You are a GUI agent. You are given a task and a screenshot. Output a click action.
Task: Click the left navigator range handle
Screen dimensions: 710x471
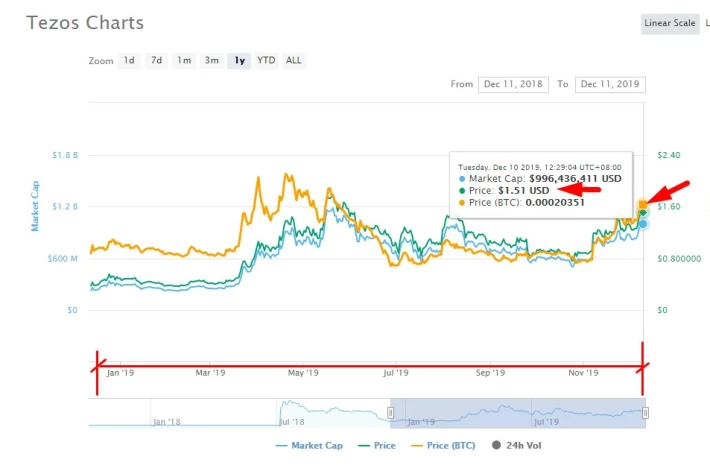click(390, 413)
